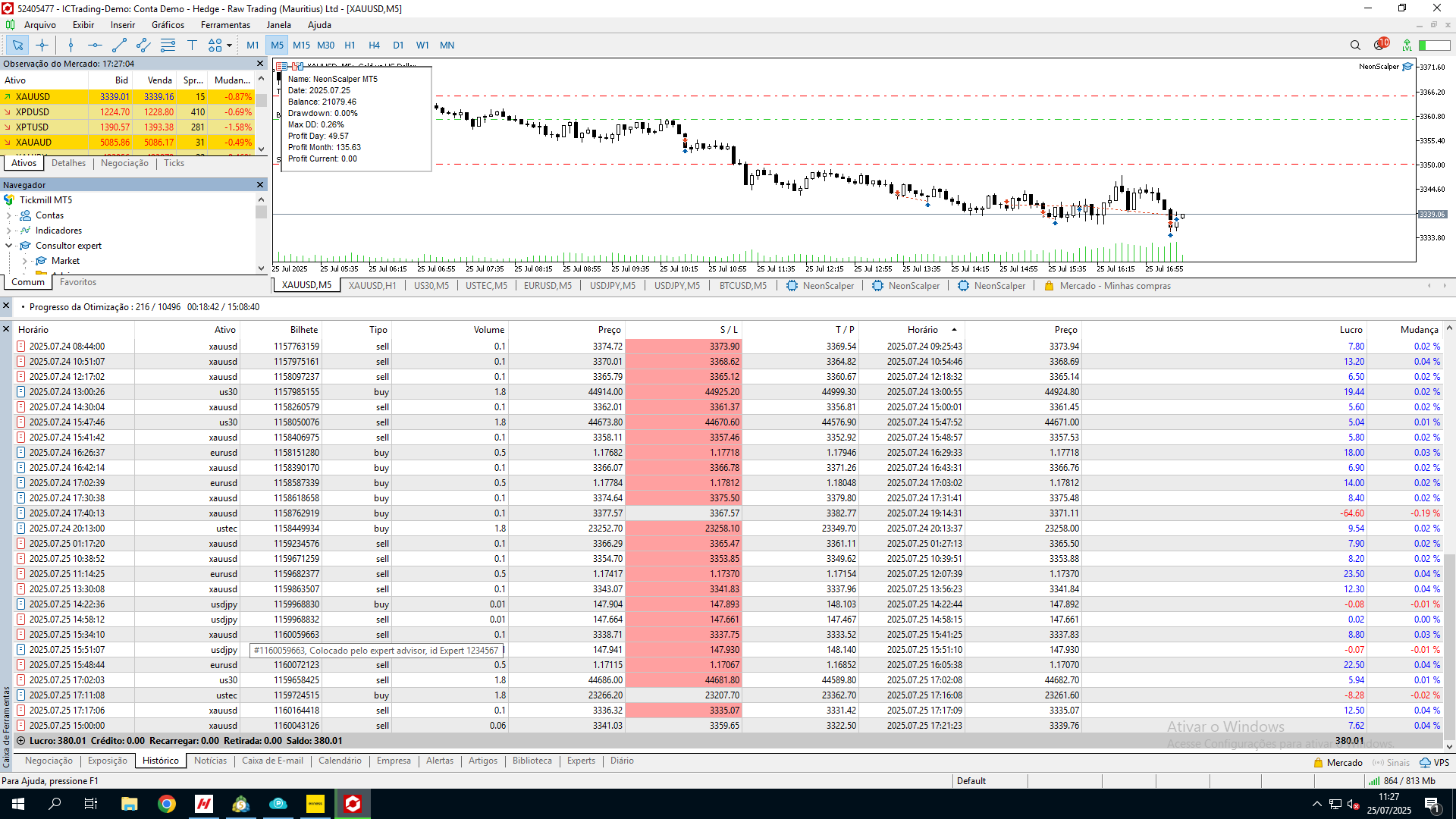Collapse the Consultor expert tree node
1456x819 pixels.
pyautogui.click(x=9, y=246)
